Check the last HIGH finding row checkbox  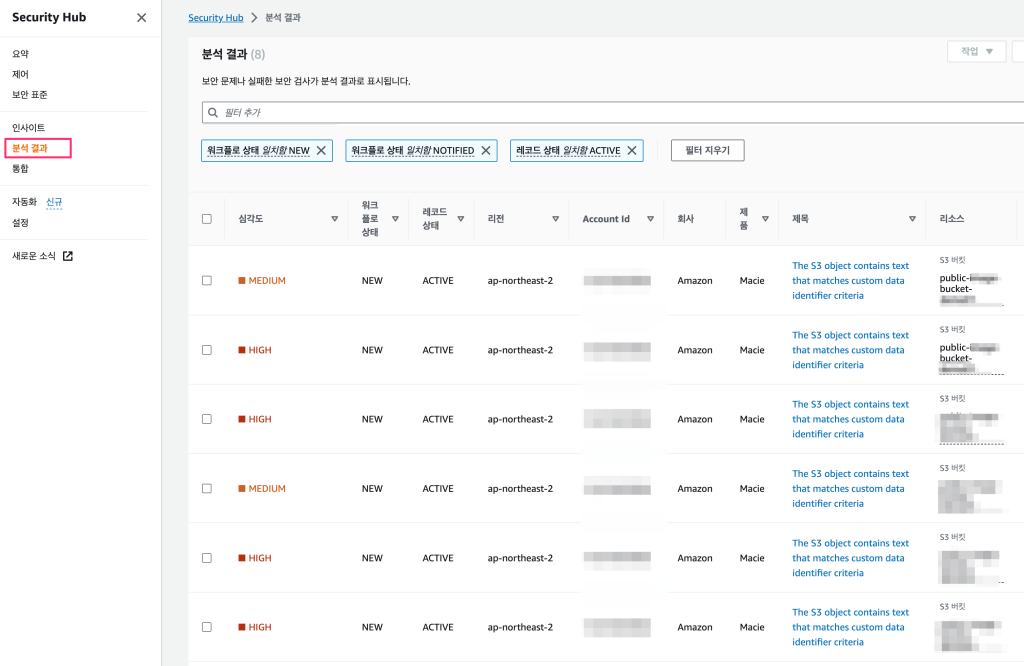point(207,627)
